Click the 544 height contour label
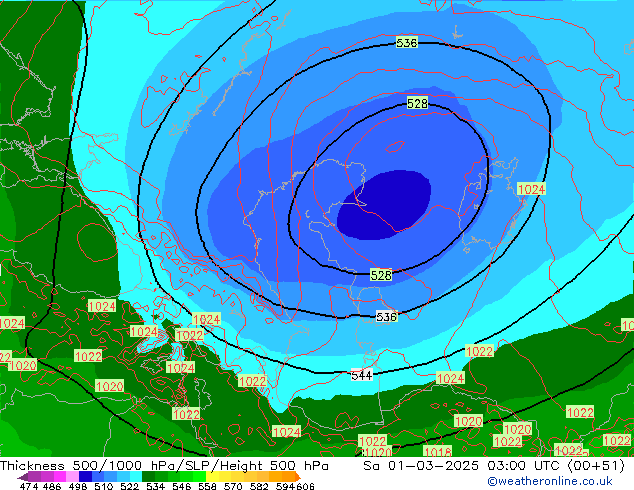Screen dimensions: 634x490 point(361,376)
